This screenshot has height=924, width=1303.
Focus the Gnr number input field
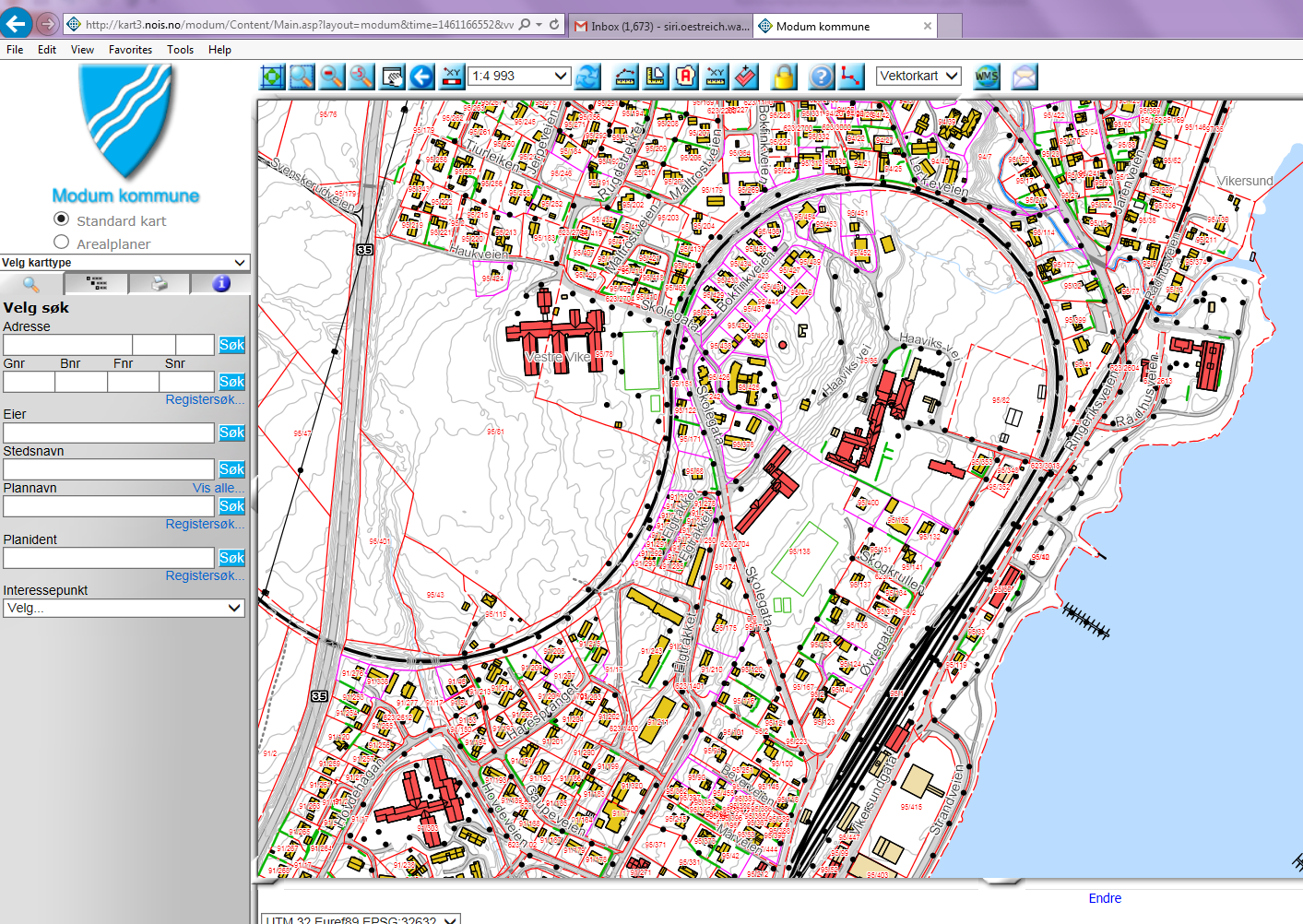(30, 382)
